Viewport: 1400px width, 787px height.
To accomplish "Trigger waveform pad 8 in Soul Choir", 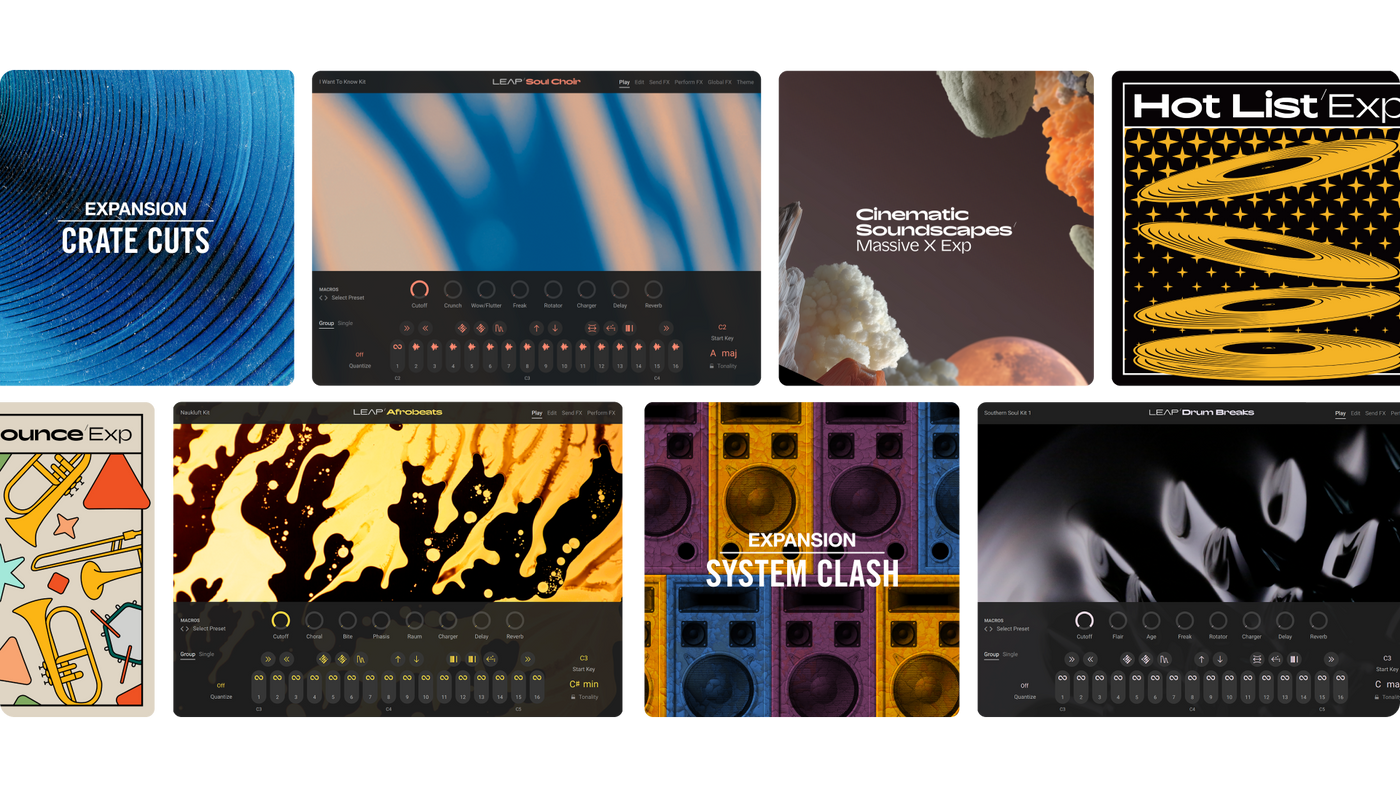I will point(527,356).
